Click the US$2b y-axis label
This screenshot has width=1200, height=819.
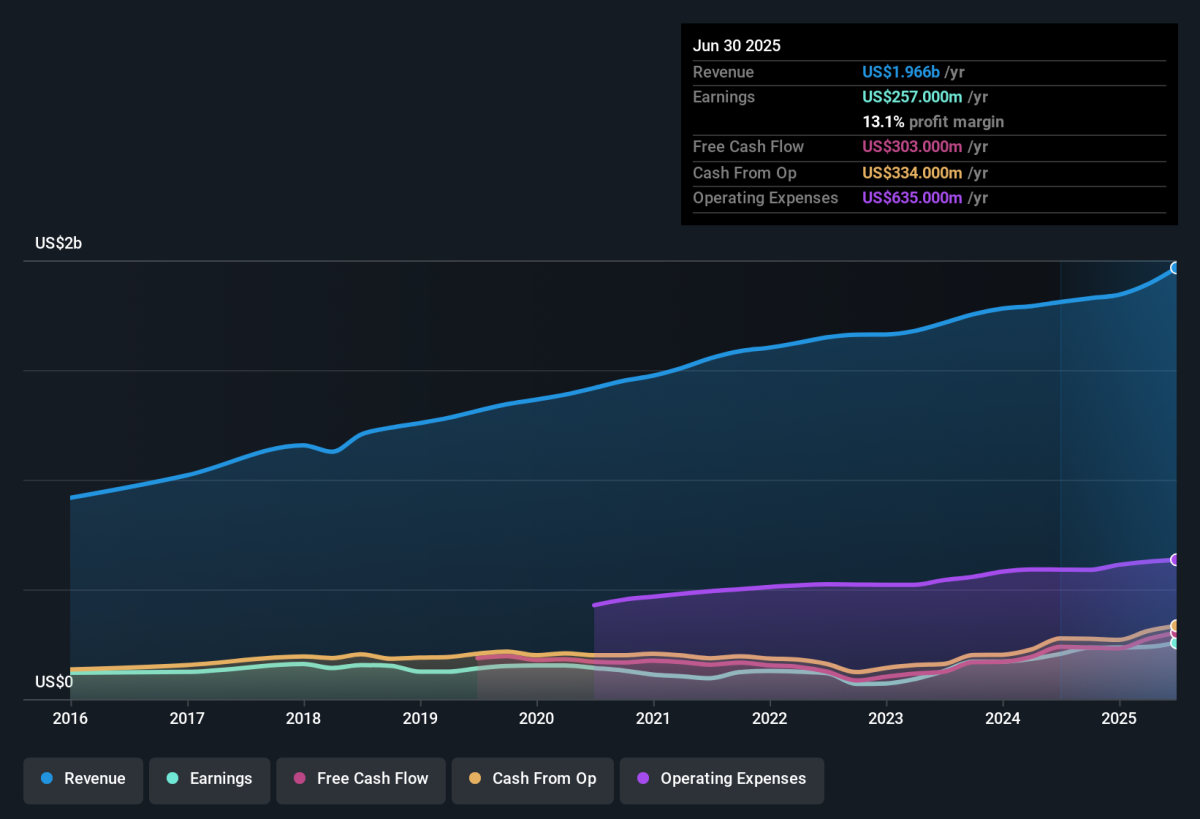tap(58, 243)
